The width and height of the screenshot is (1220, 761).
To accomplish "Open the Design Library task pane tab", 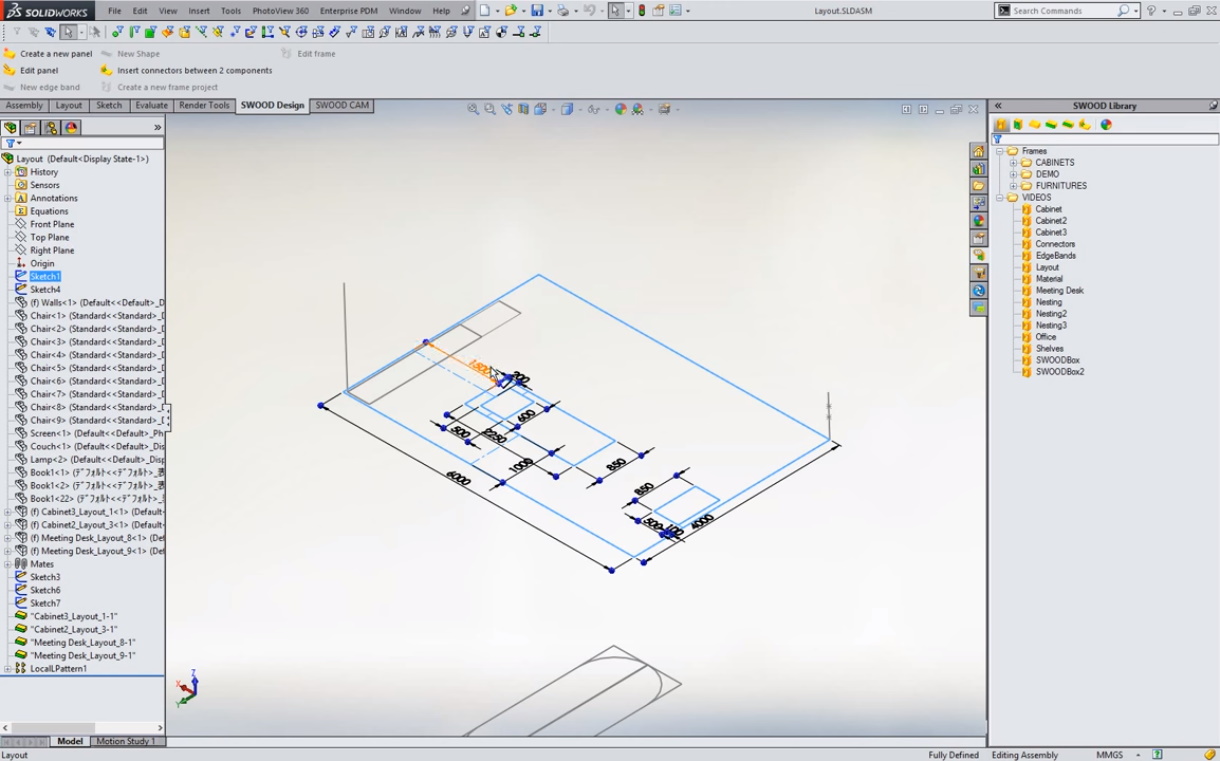I will pyautogui.click(x=979, y=168).
